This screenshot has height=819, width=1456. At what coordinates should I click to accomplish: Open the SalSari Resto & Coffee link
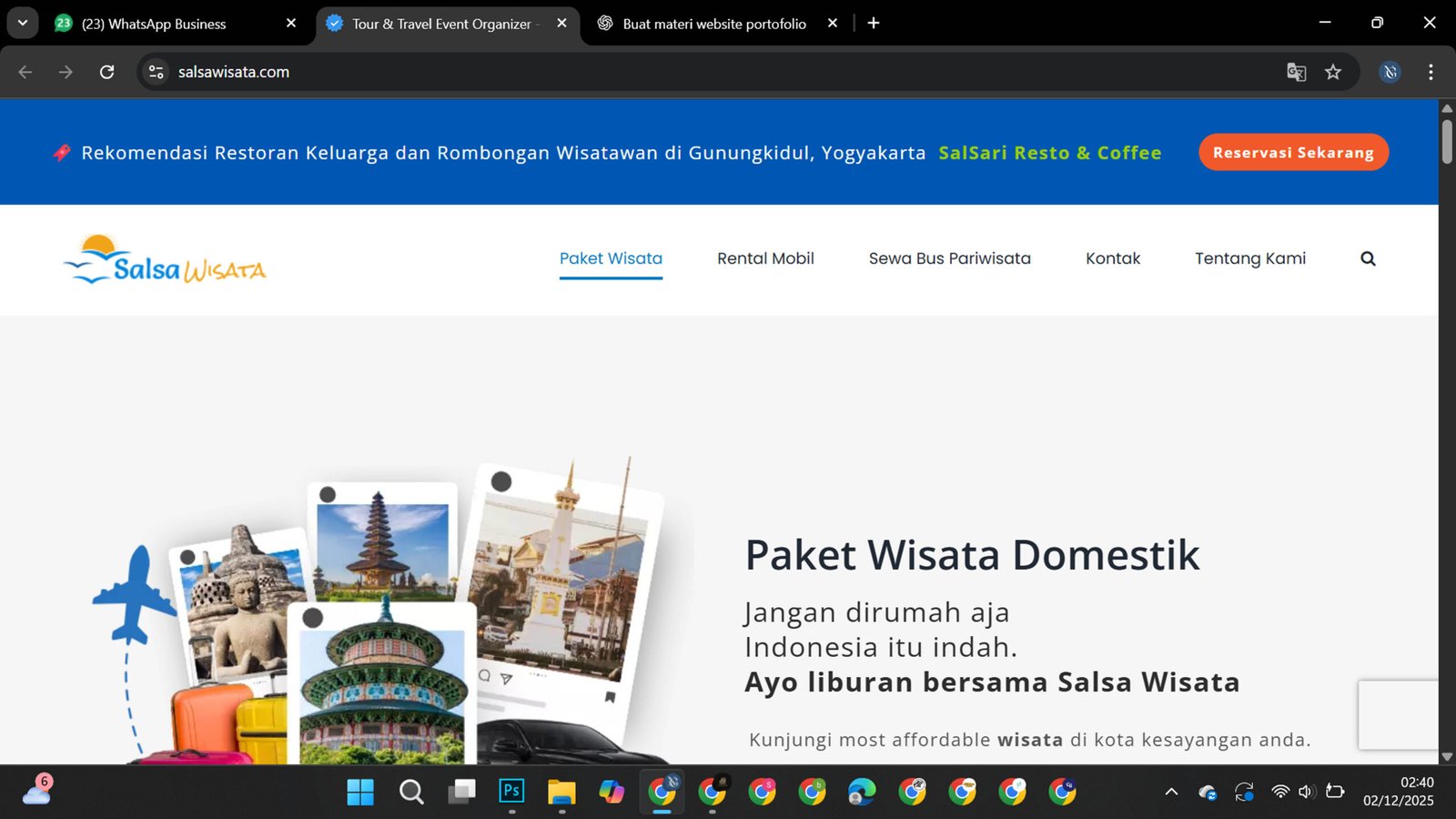pos(1049,153)
